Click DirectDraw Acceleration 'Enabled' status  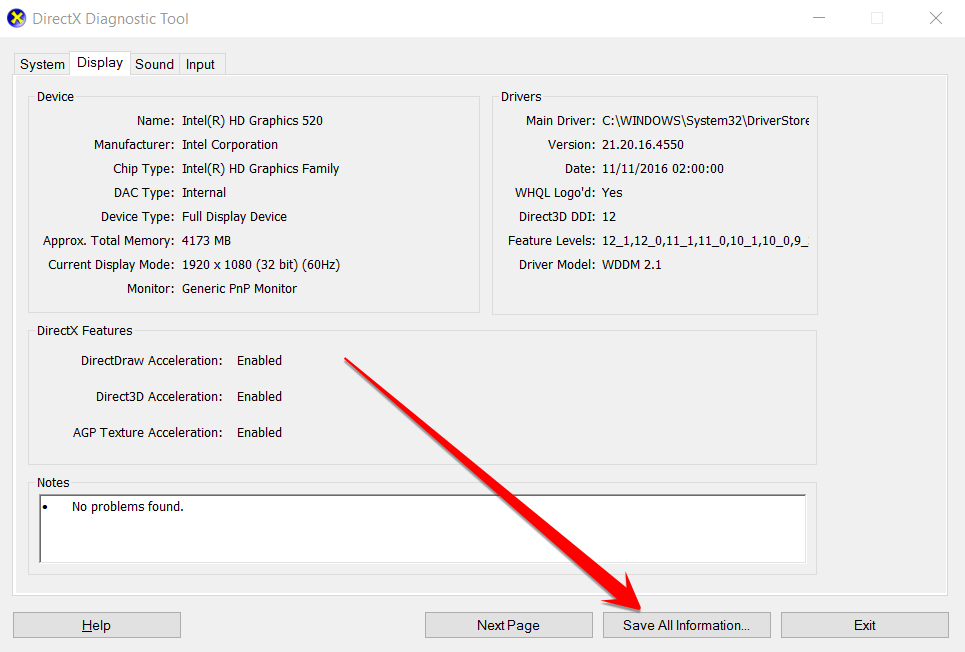[x=259, y=361]
